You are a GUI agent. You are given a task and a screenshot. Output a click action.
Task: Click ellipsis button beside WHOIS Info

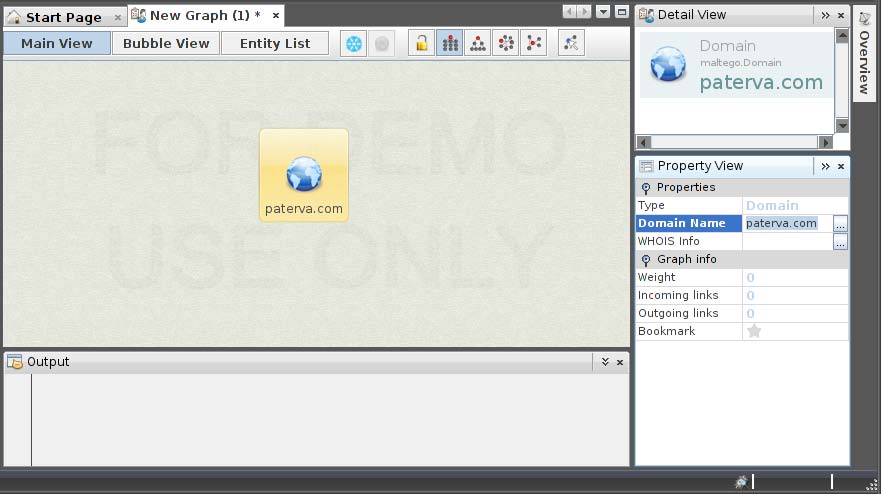pos(840,242)
